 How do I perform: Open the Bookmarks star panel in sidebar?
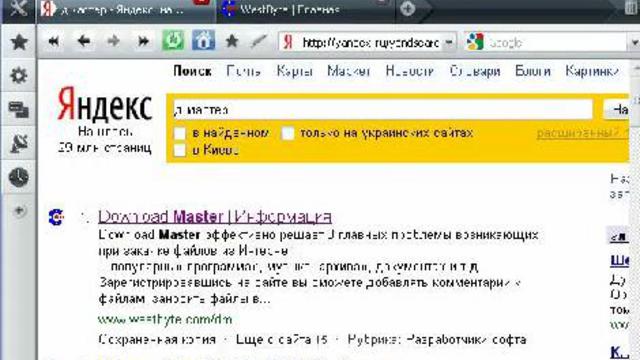click(19, 42)
